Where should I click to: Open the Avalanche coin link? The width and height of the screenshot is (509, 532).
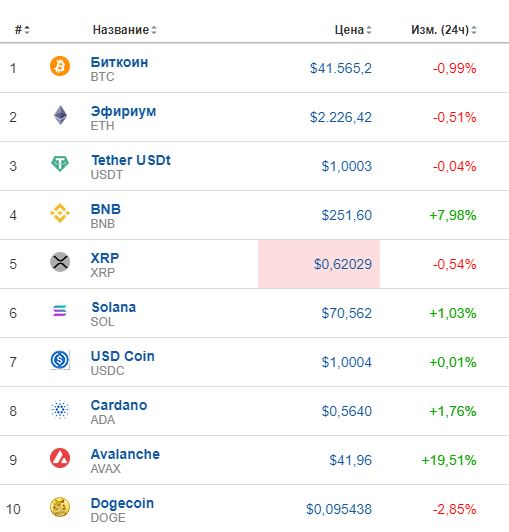coord(125,454)
